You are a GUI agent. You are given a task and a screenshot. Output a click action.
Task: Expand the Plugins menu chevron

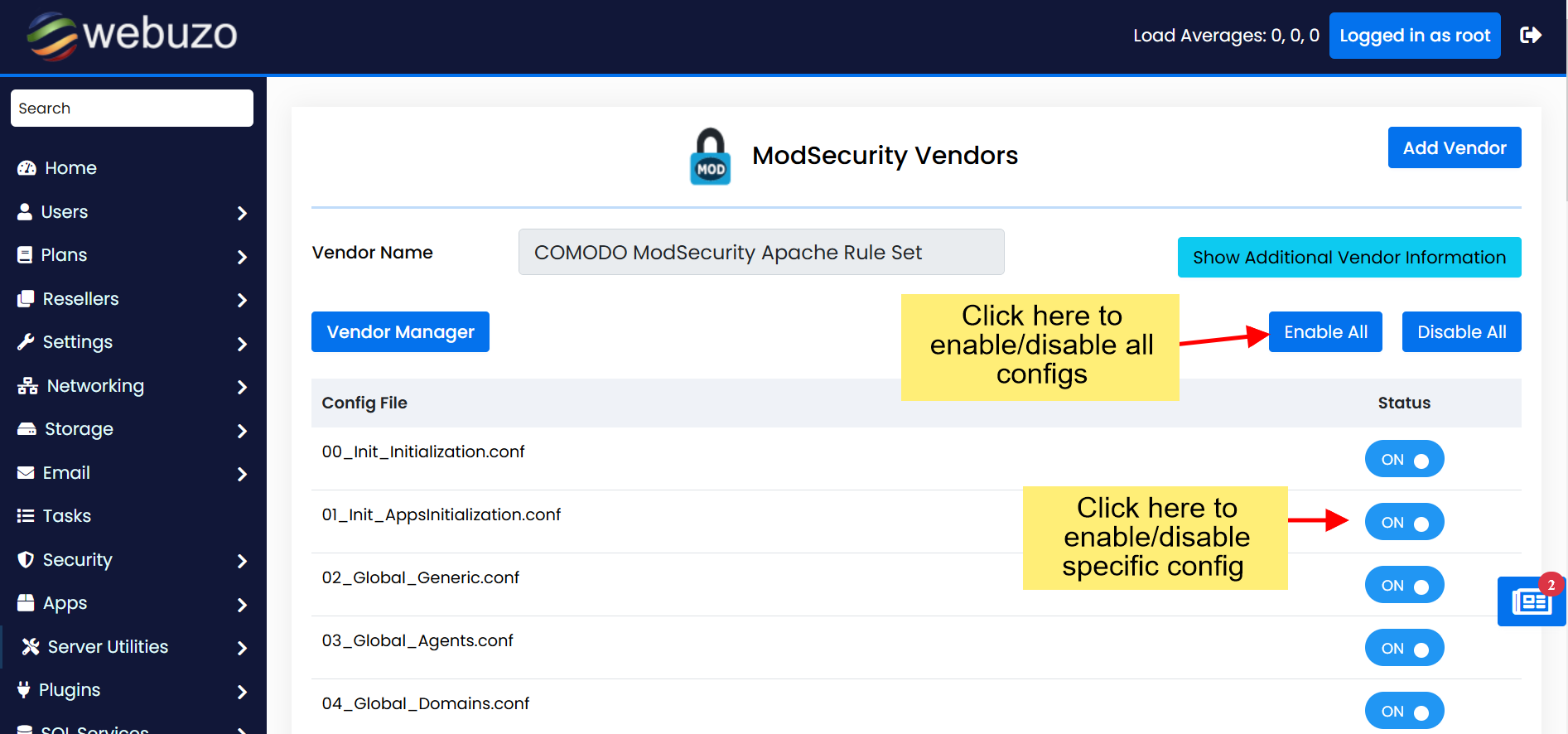coord(242,692)
